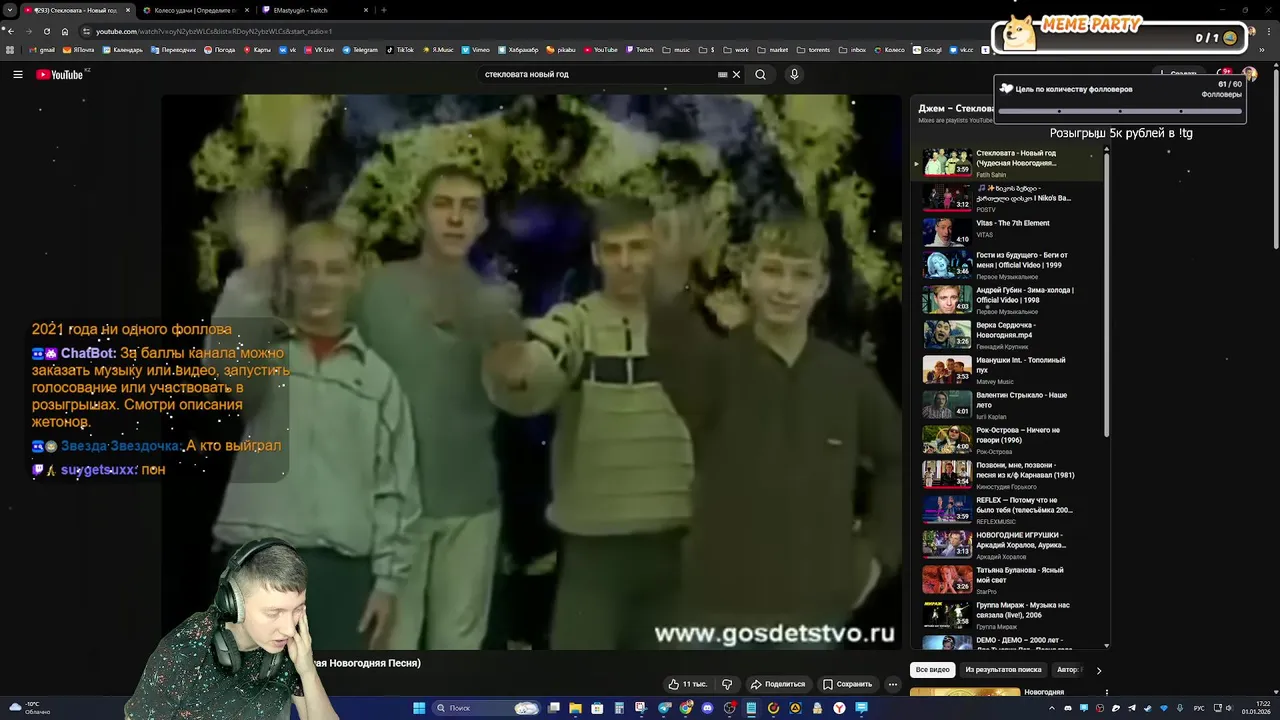Go back in browser history

(x=10, y=31)
